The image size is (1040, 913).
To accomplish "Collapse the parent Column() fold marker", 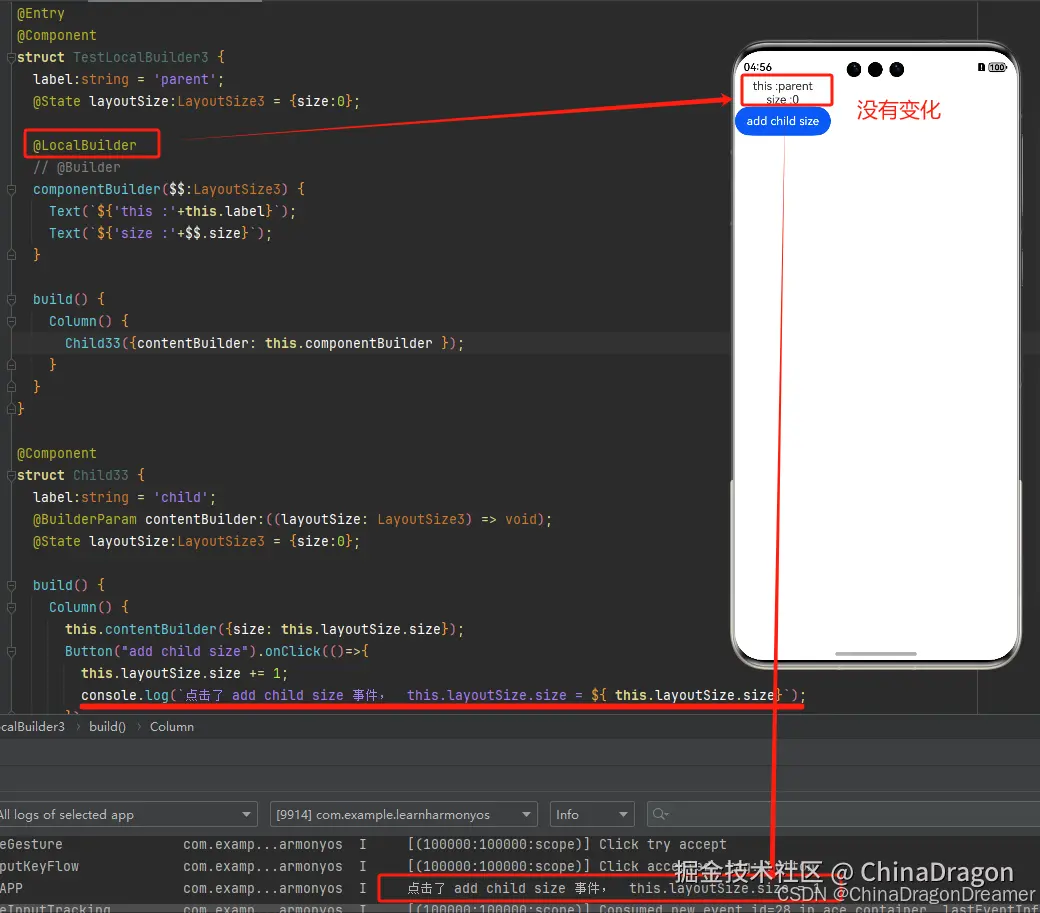I will (11, 322).
